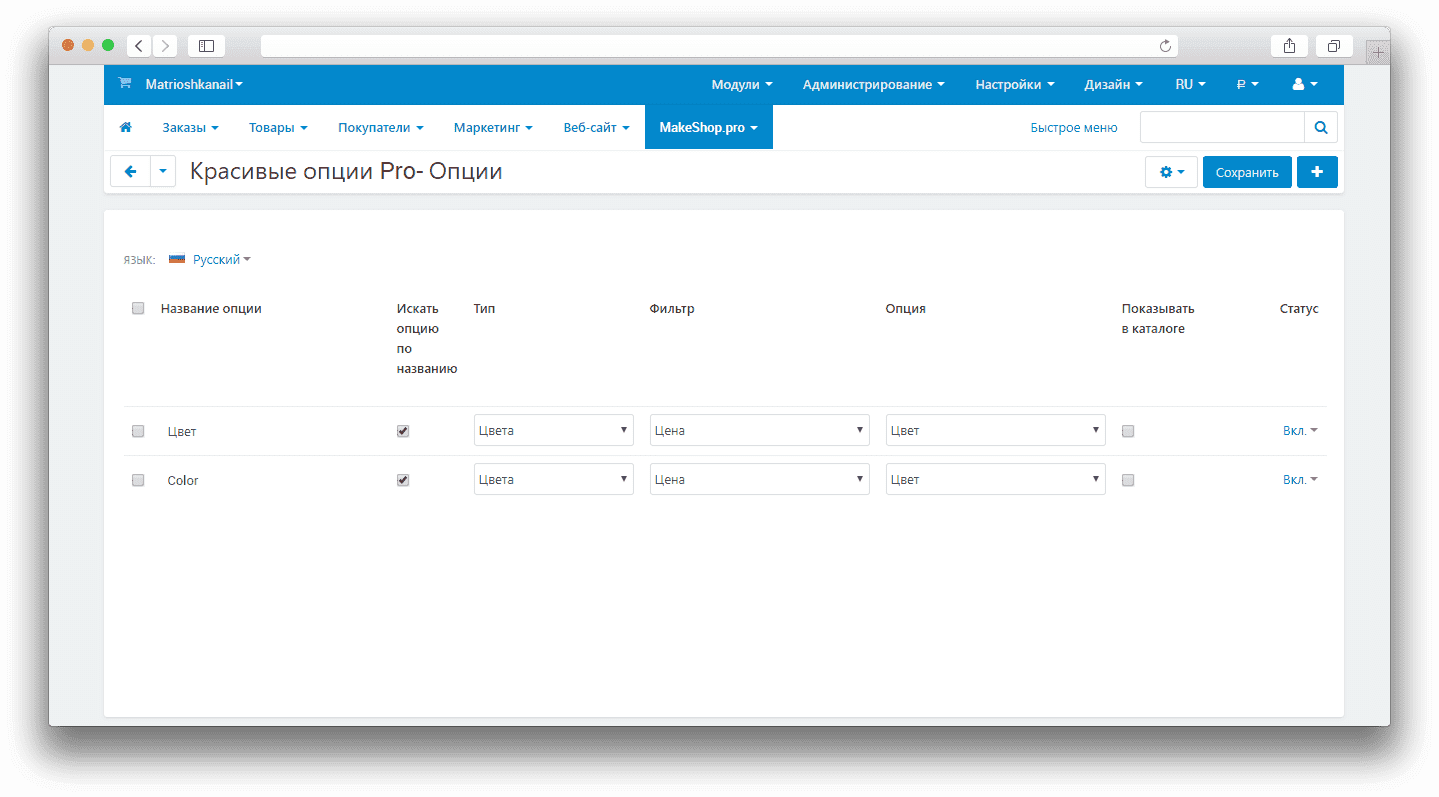Go to the home dashboard icon
The width and height of the screenshot is (1439, 797).
click(126, 128)
